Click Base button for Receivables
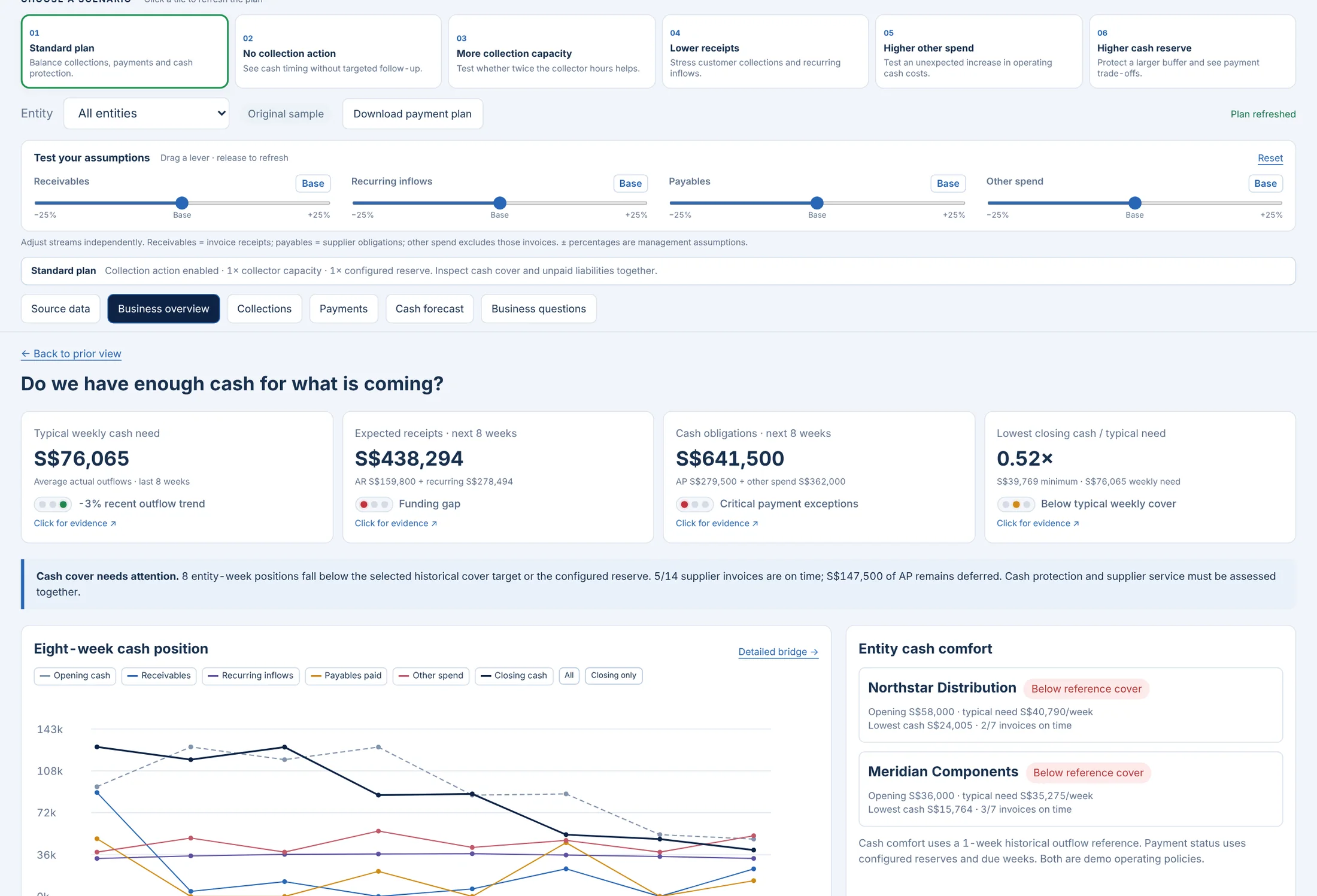 (x=312, y=183)
